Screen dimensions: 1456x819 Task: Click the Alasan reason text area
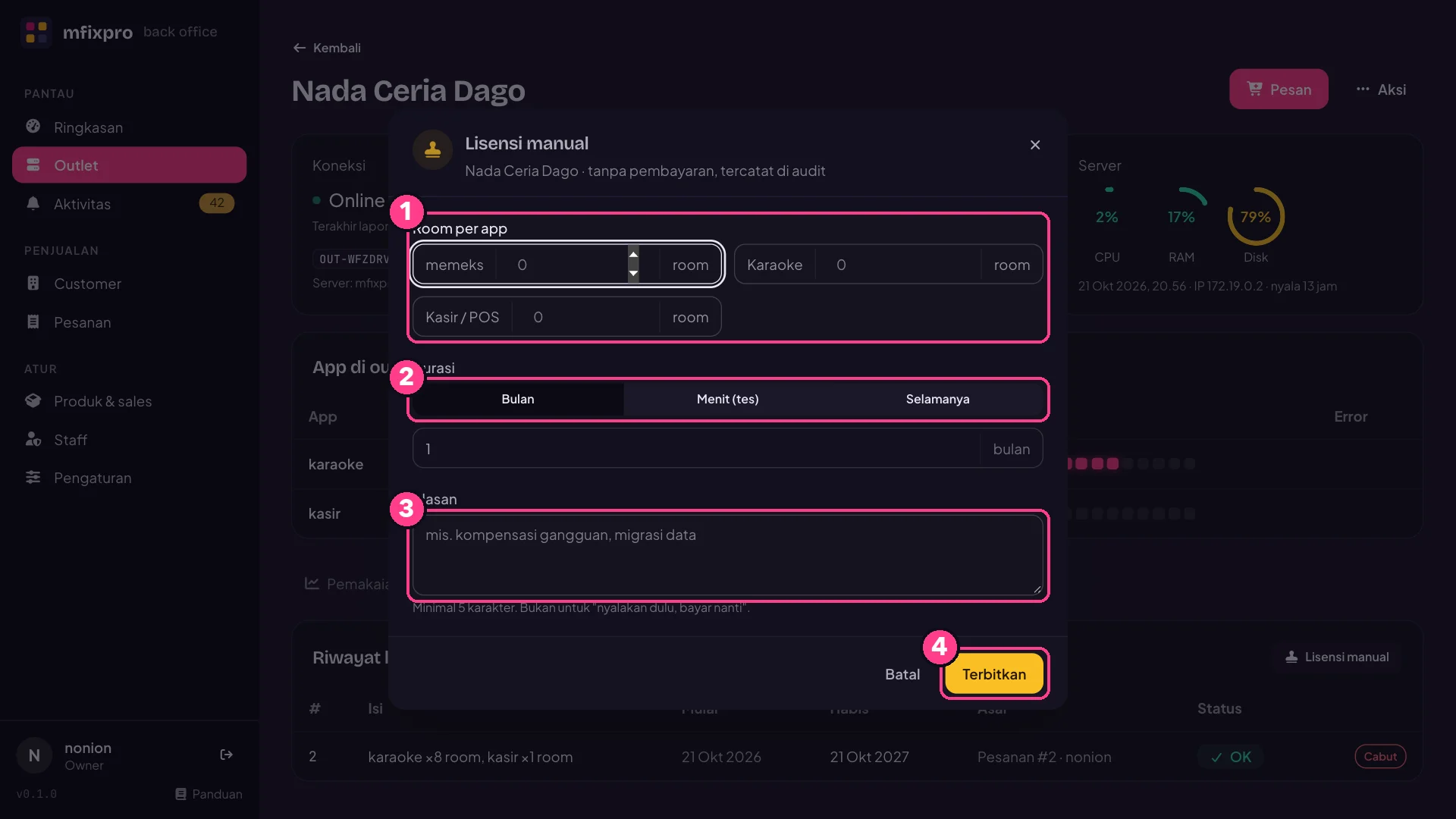coord(727,555)
